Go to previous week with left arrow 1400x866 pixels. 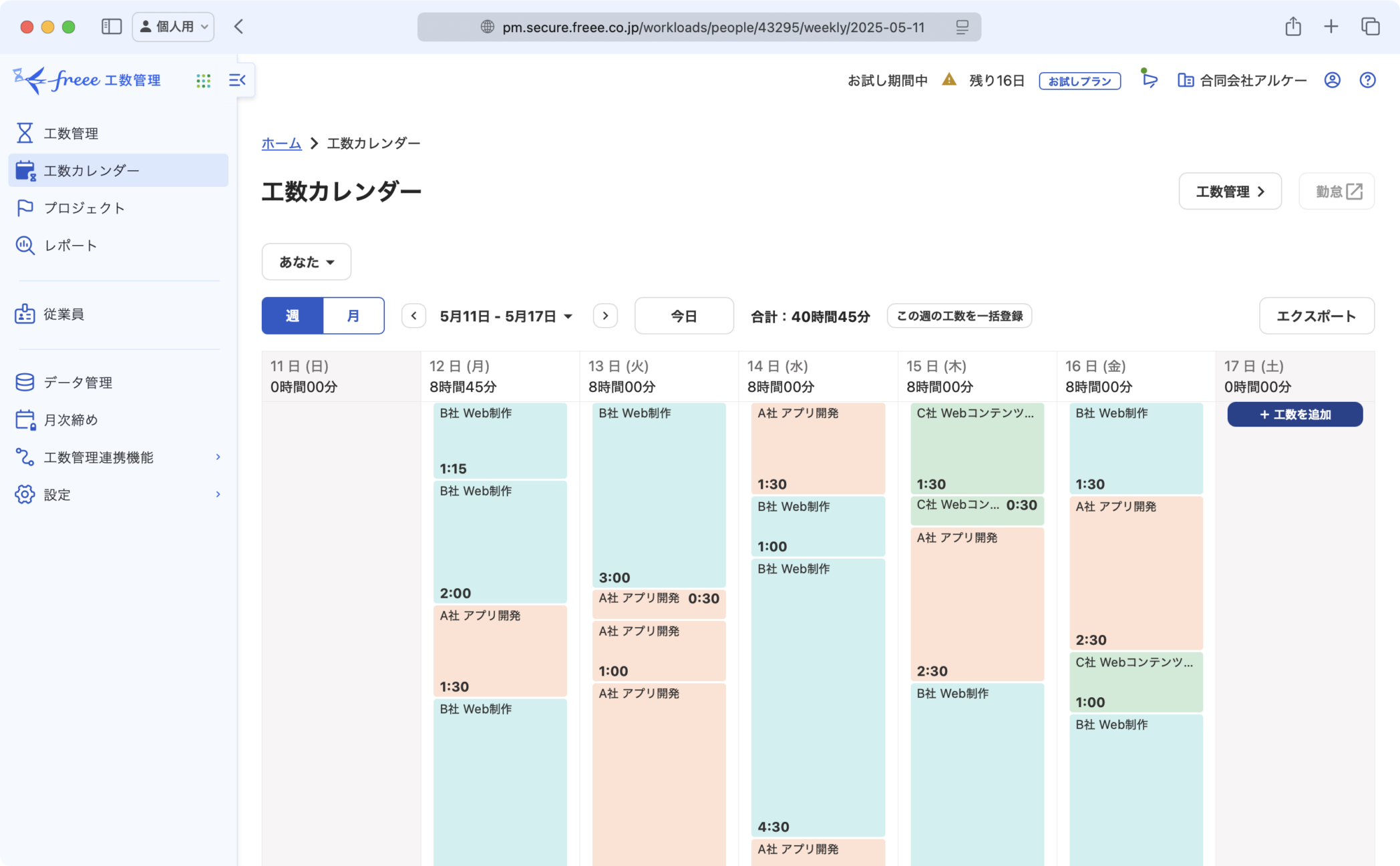pos(414,316)
